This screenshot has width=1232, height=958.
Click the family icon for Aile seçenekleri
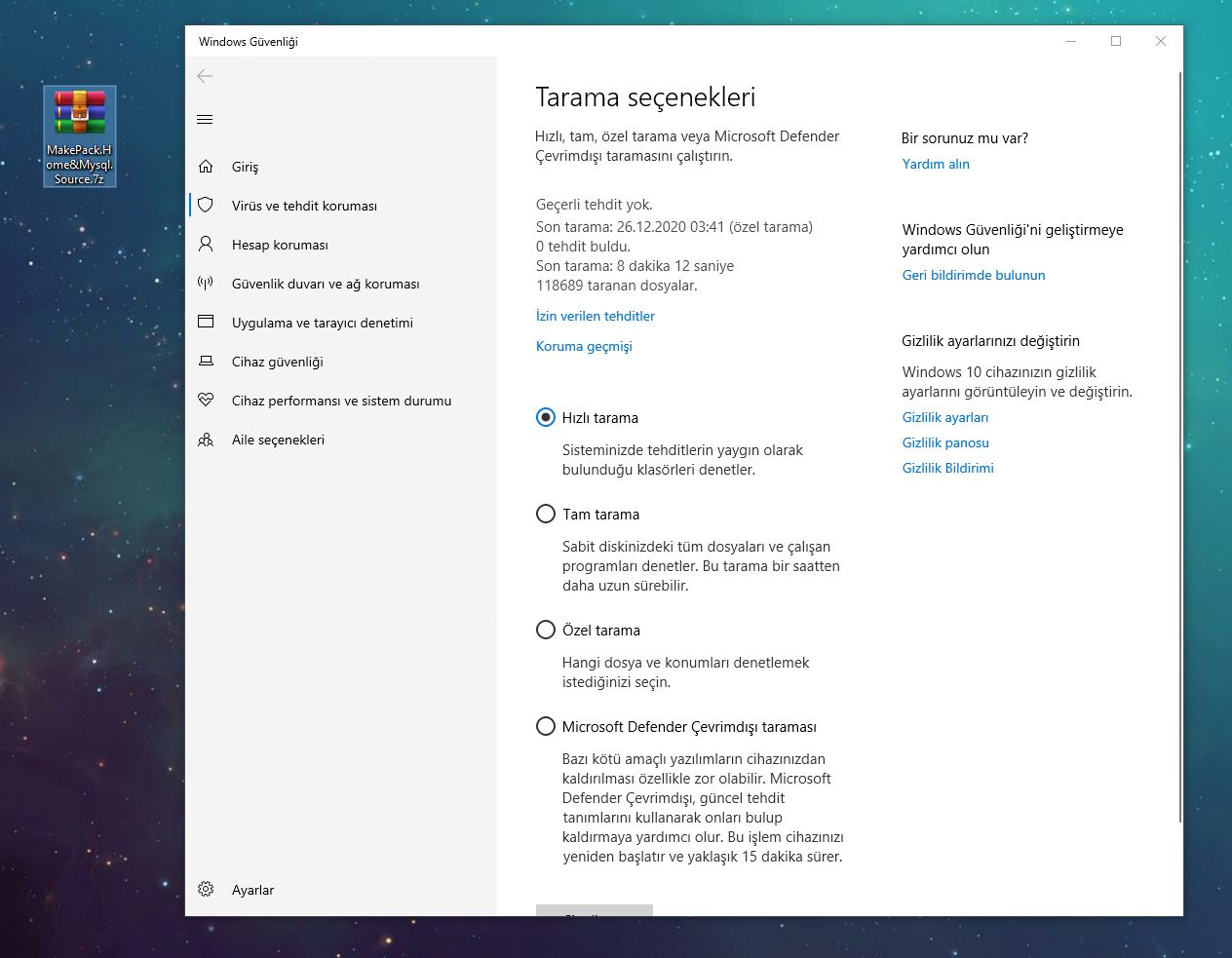[206, 440]
